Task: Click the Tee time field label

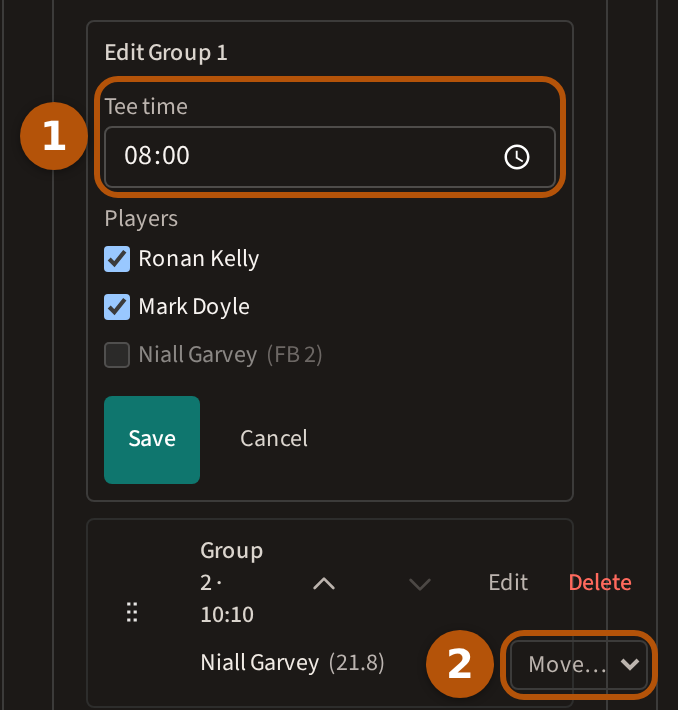Action: pos(146,106)
